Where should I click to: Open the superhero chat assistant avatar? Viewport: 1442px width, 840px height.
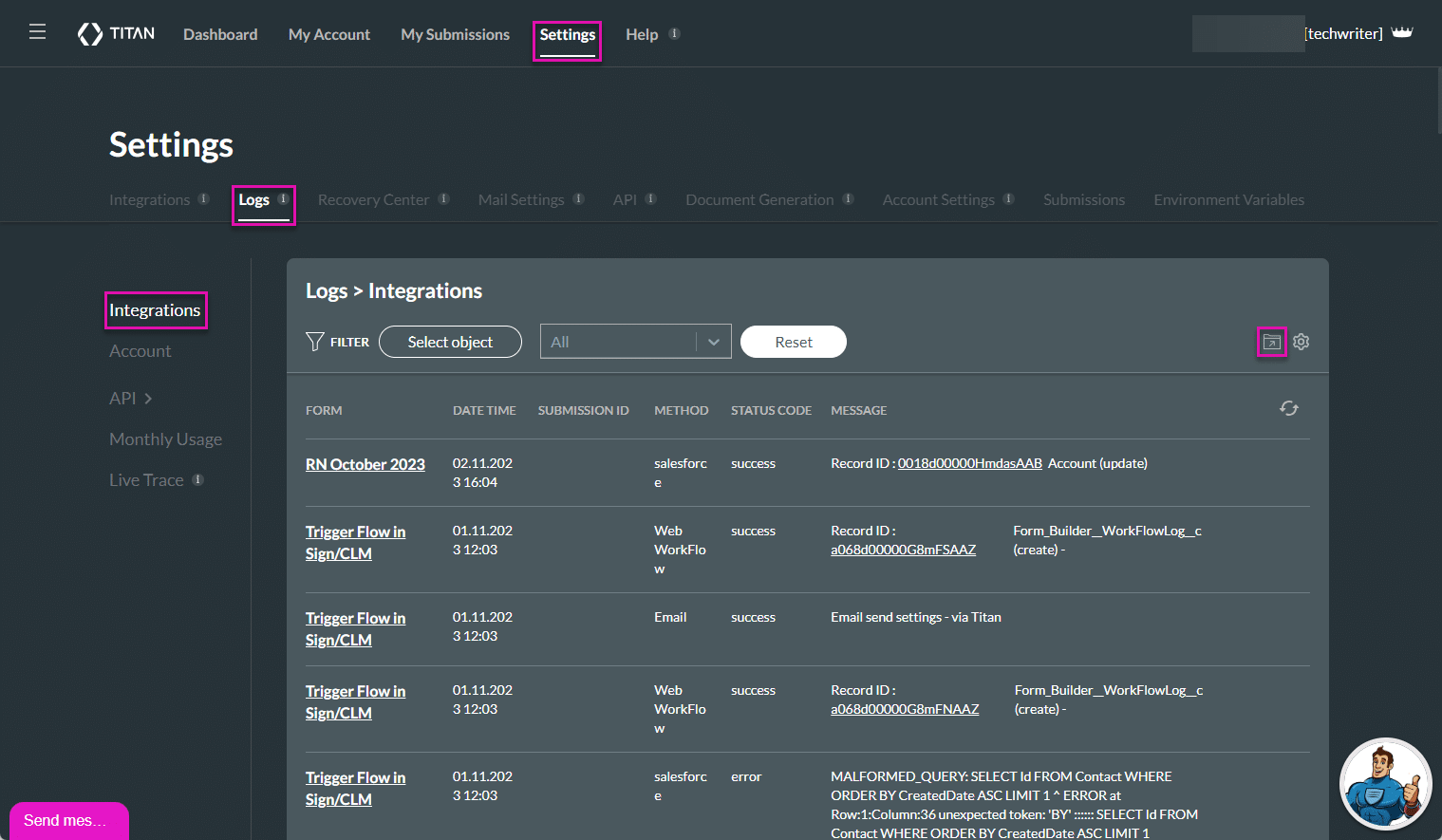click(x=1385, y=784)
